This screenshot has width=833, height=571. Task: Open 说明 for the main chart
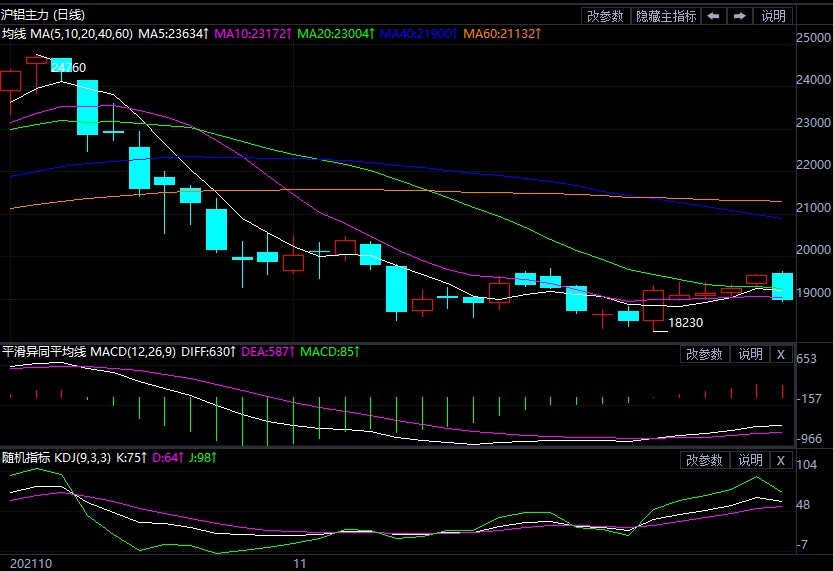[x=774, y=16]
